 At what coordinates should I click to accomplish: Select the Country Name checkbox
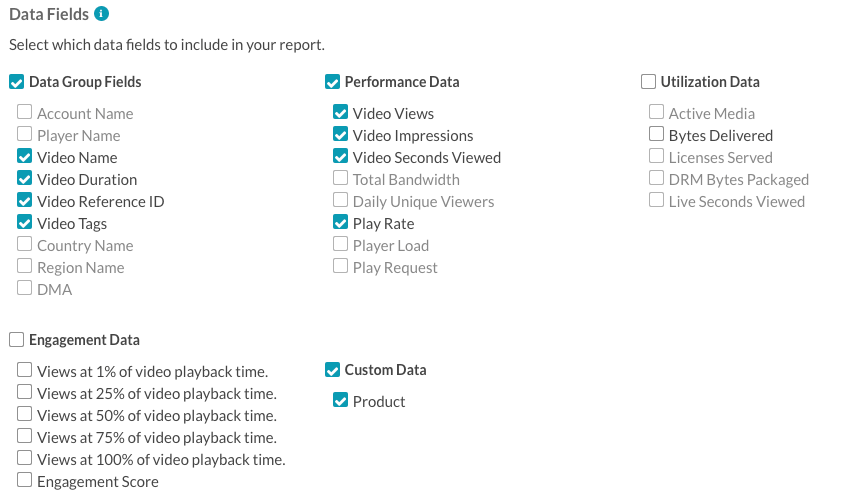click(x=24, y=243)
